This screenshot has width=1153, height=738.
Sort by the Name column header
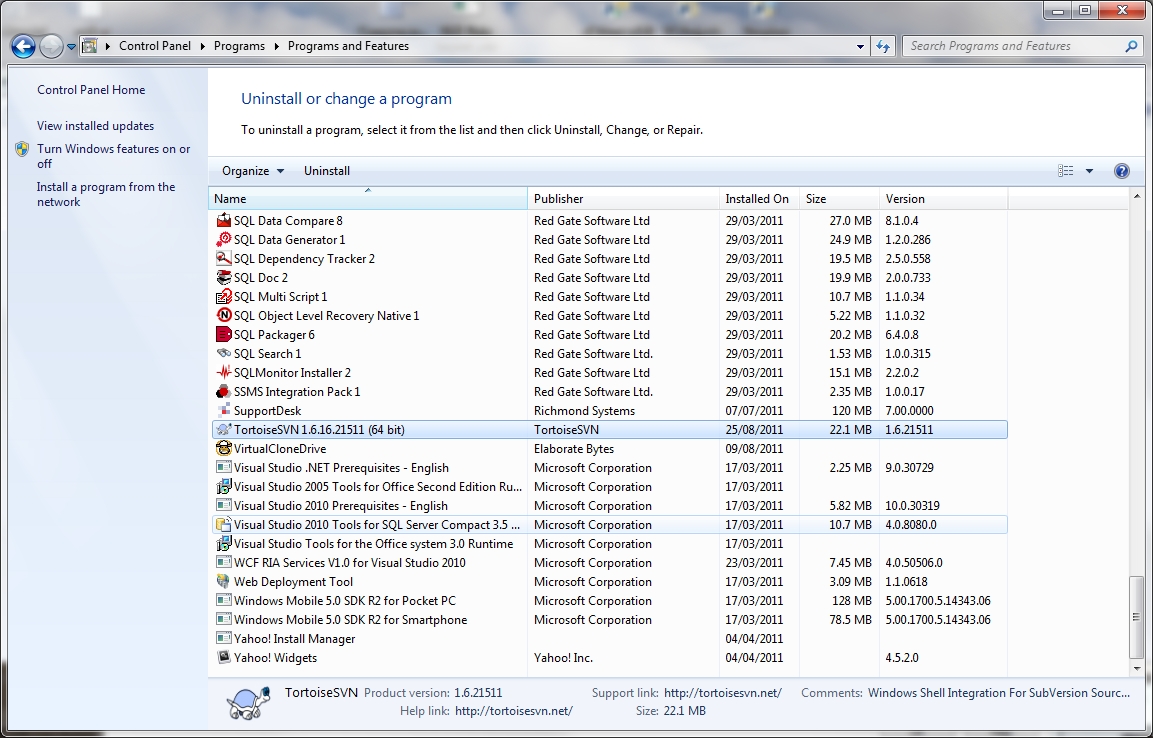(x=368, y=198)
